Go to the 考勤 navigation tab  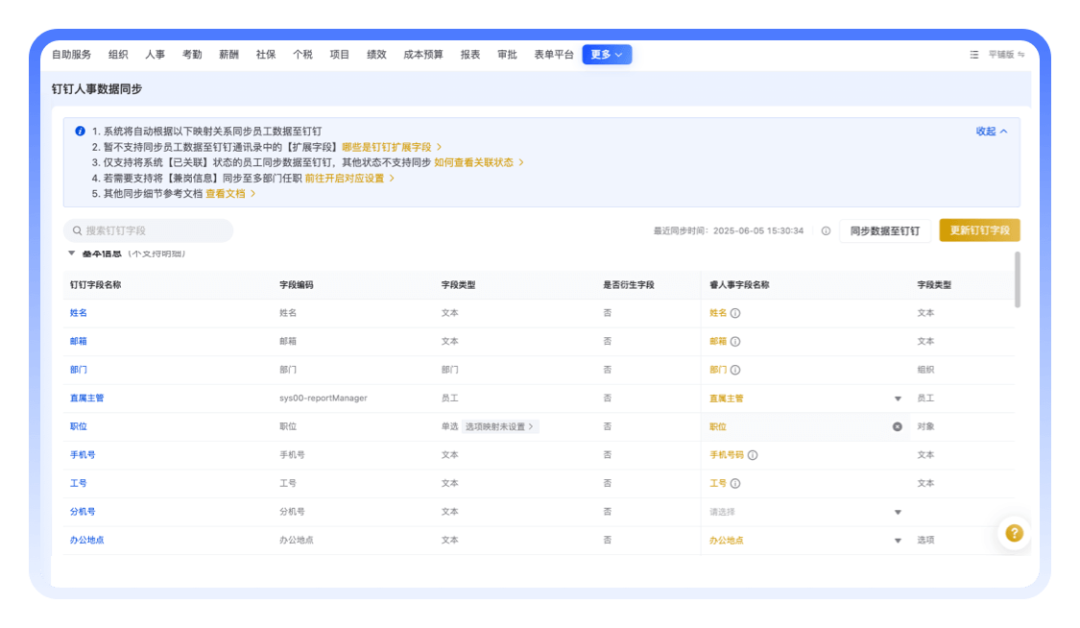click(x=191, y=55)
